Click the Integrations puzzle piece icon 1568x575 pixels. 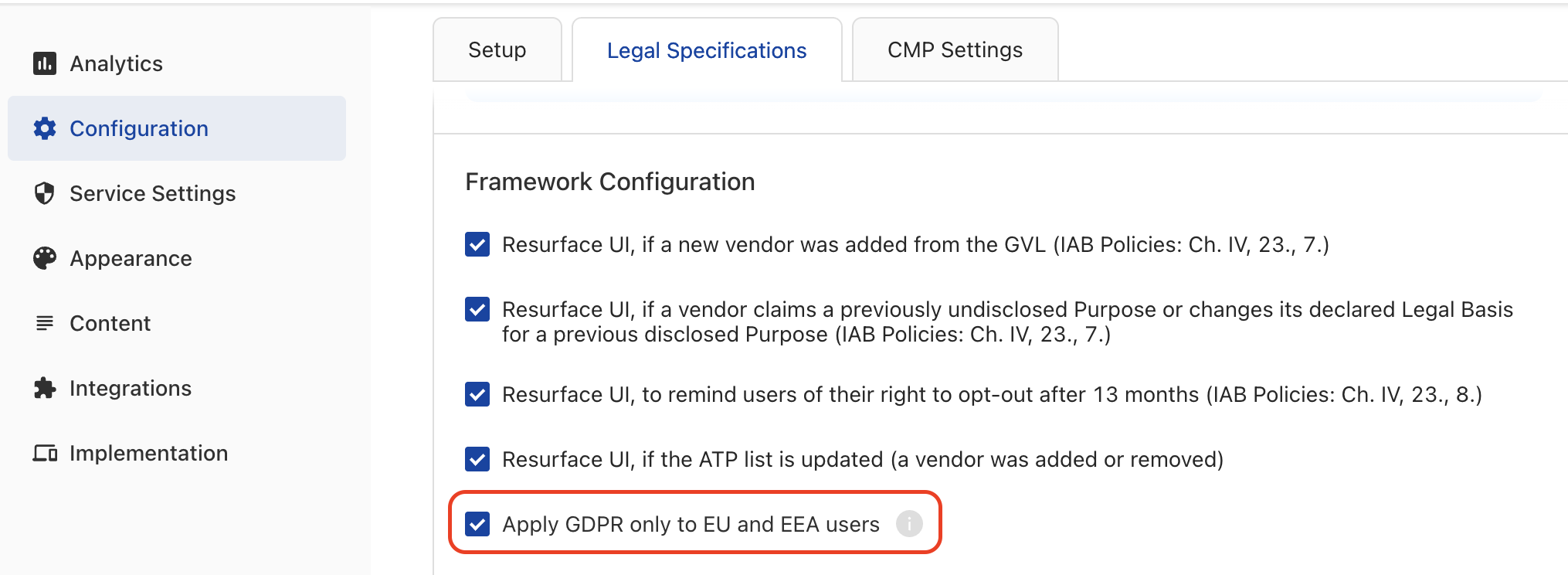(x=45, y=388)
